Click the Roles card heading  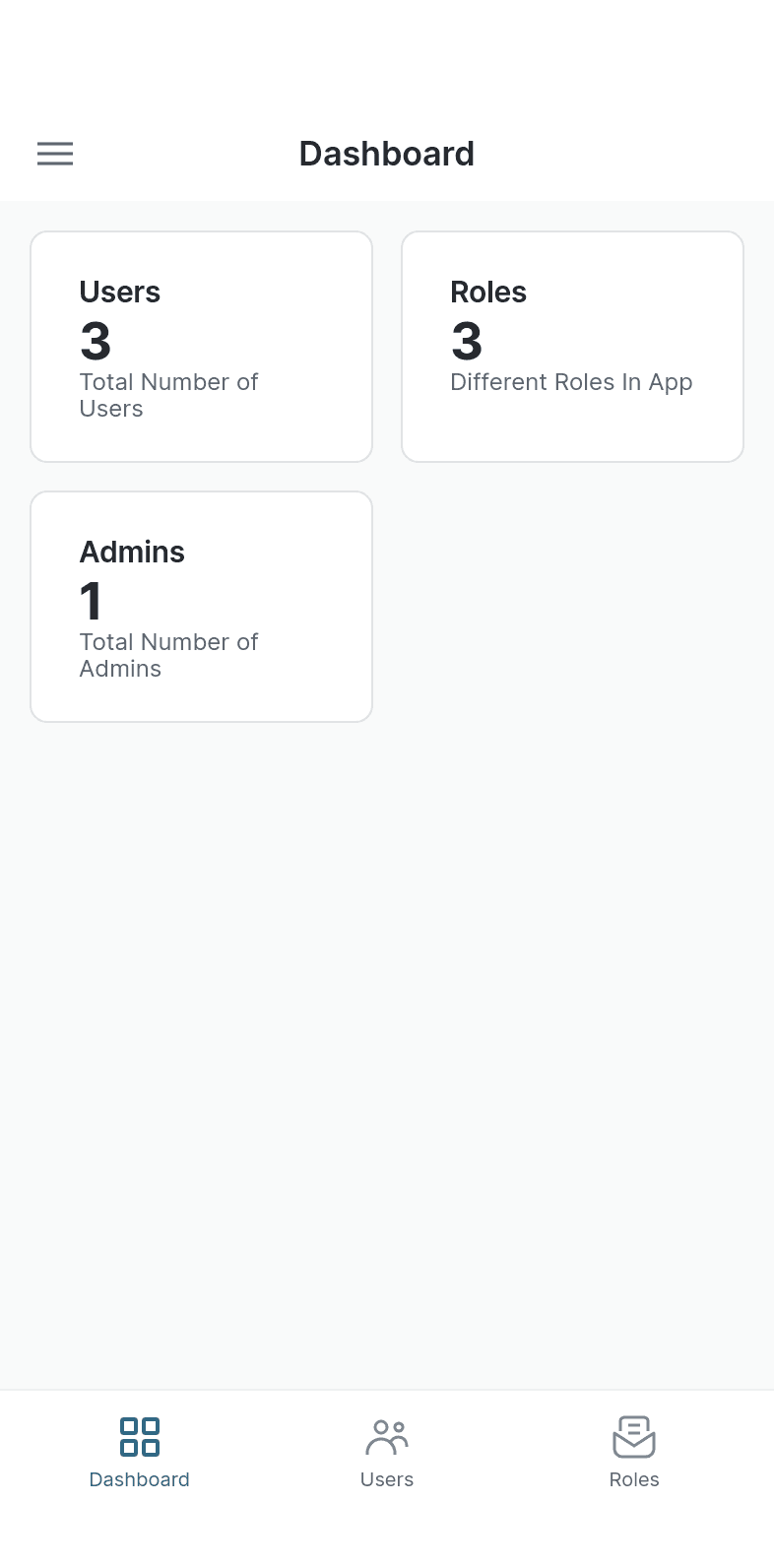[488, 293]
